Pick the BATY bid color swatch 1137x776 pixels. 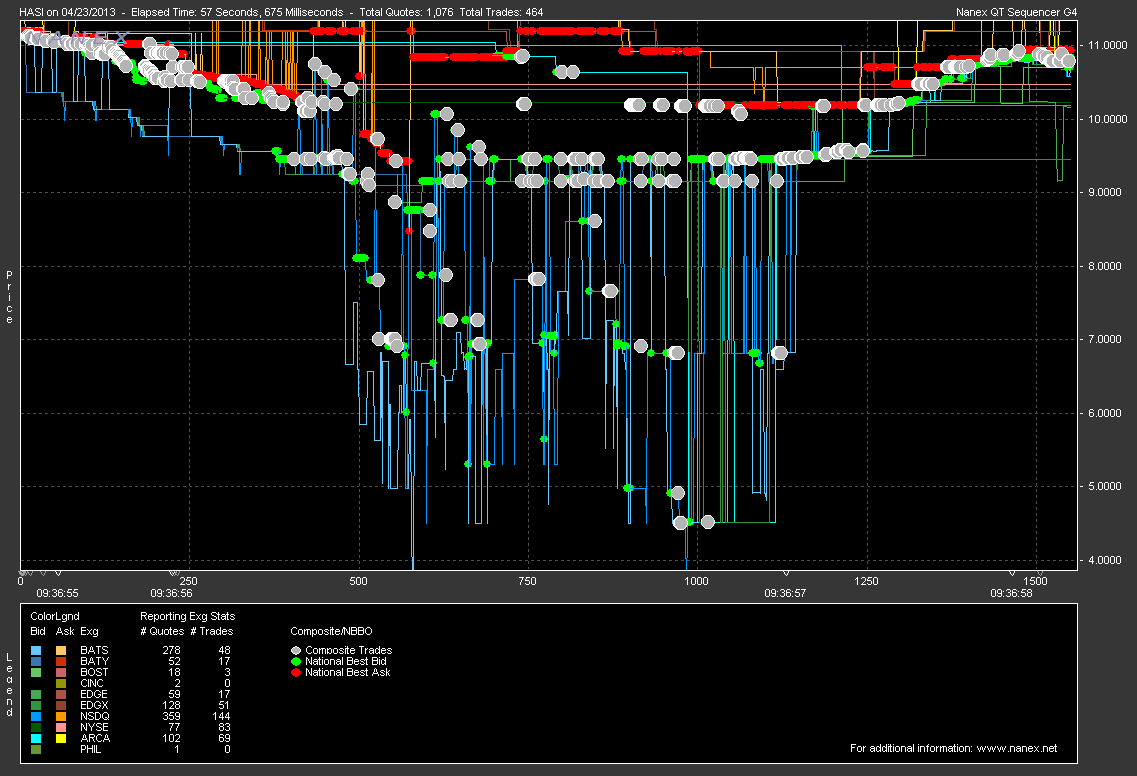[x=36, y=661]
